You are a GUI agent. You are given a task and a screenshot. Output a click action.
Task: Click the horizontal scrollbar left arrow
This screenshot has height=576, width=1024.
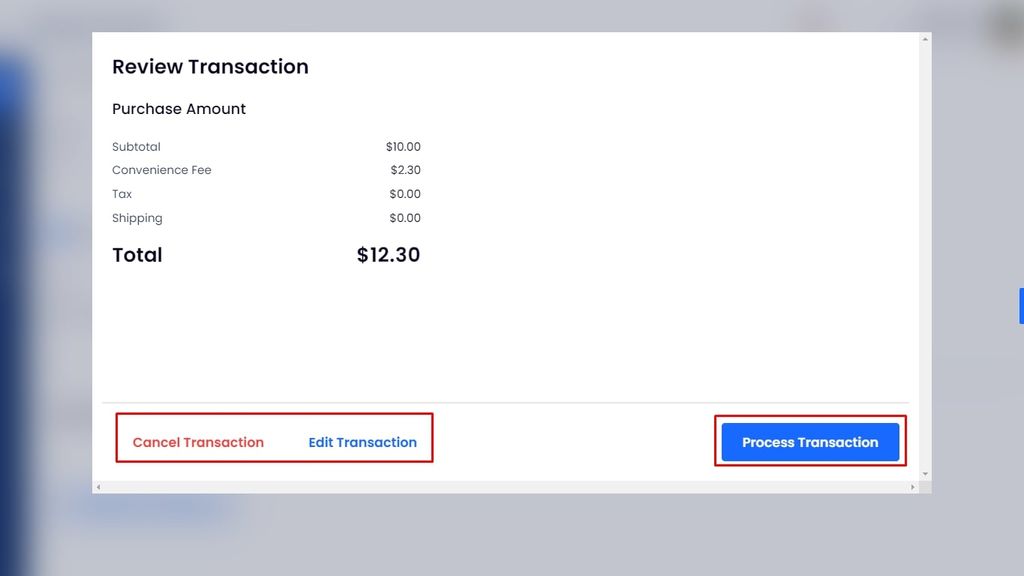pos(98,487)
